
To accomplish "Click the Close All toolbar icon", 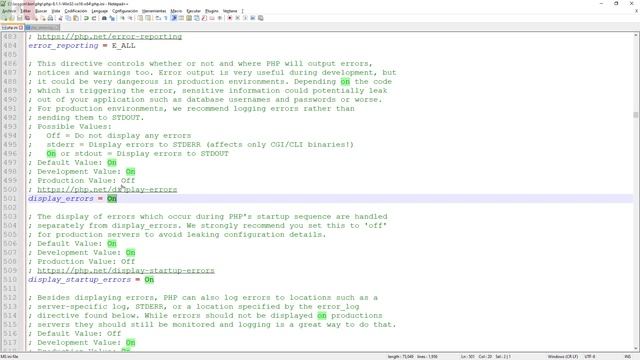I will pos(43,18).
